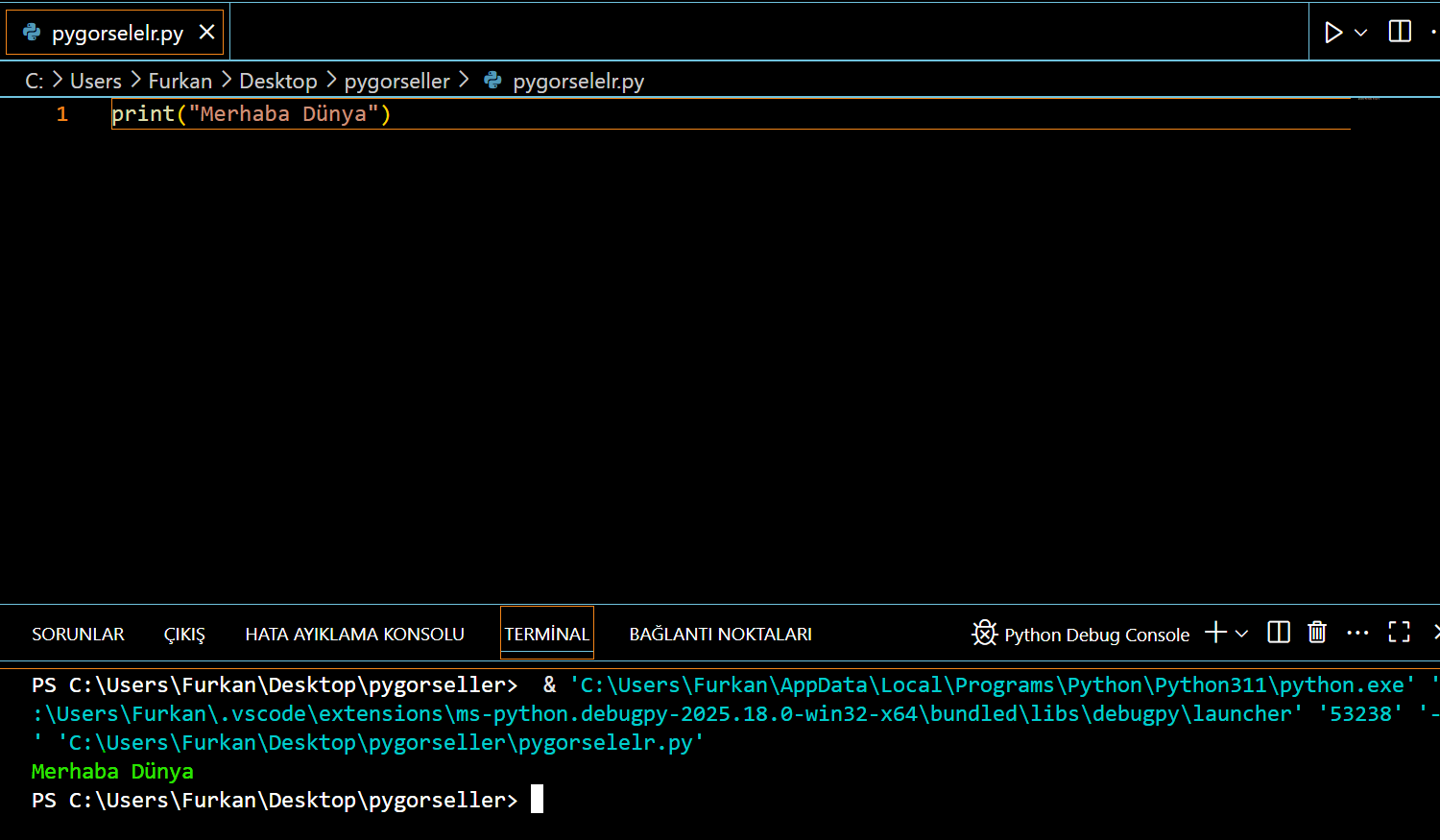Run the Python file with play icon
This screenshot has width=1440, height=840.
pyautogui.click(x=1332, y=33)
